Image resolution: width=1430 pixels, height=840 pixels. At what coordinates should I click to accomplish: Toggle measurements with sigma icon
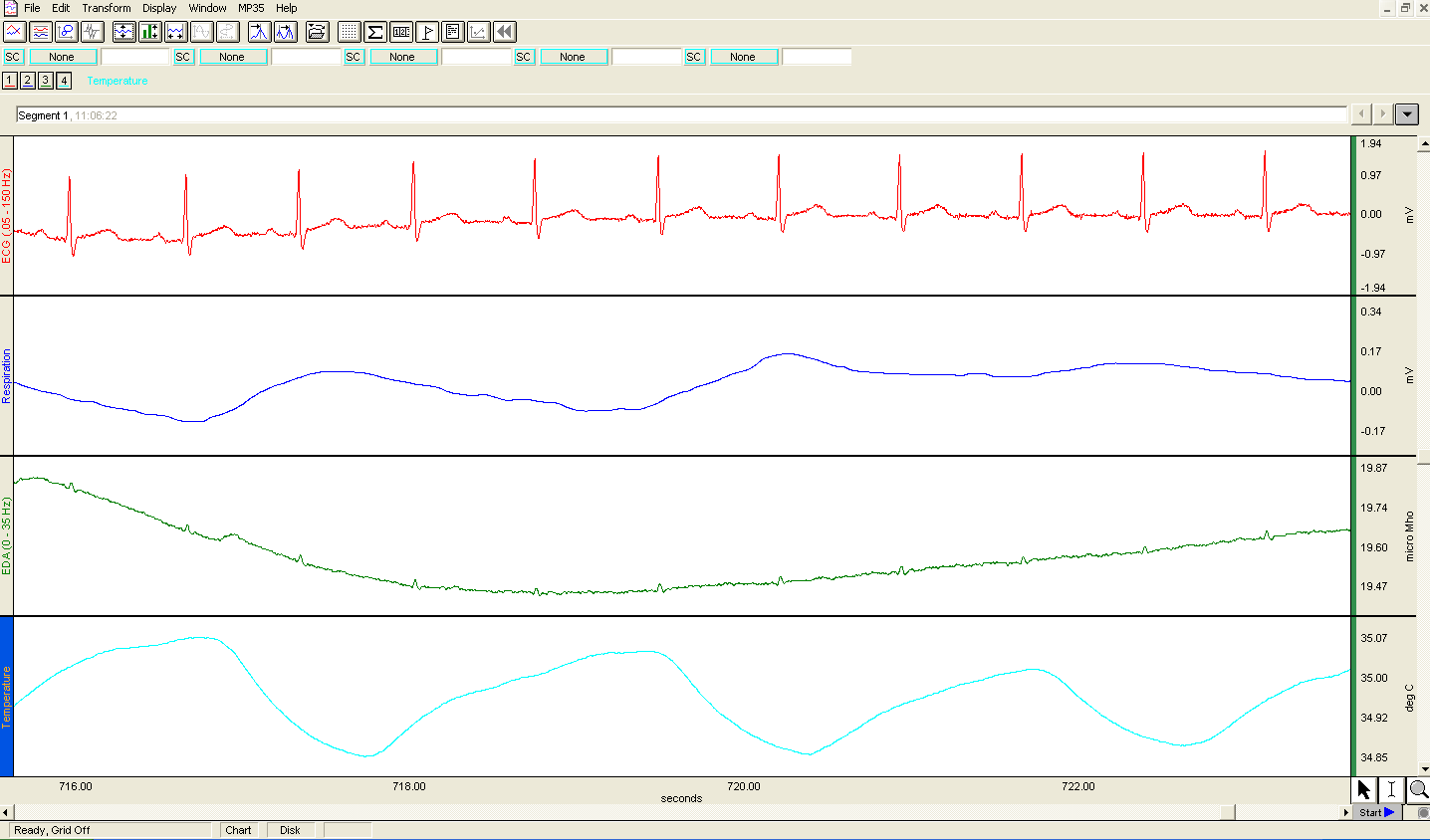pyautogui.click(x=375, y=32)
